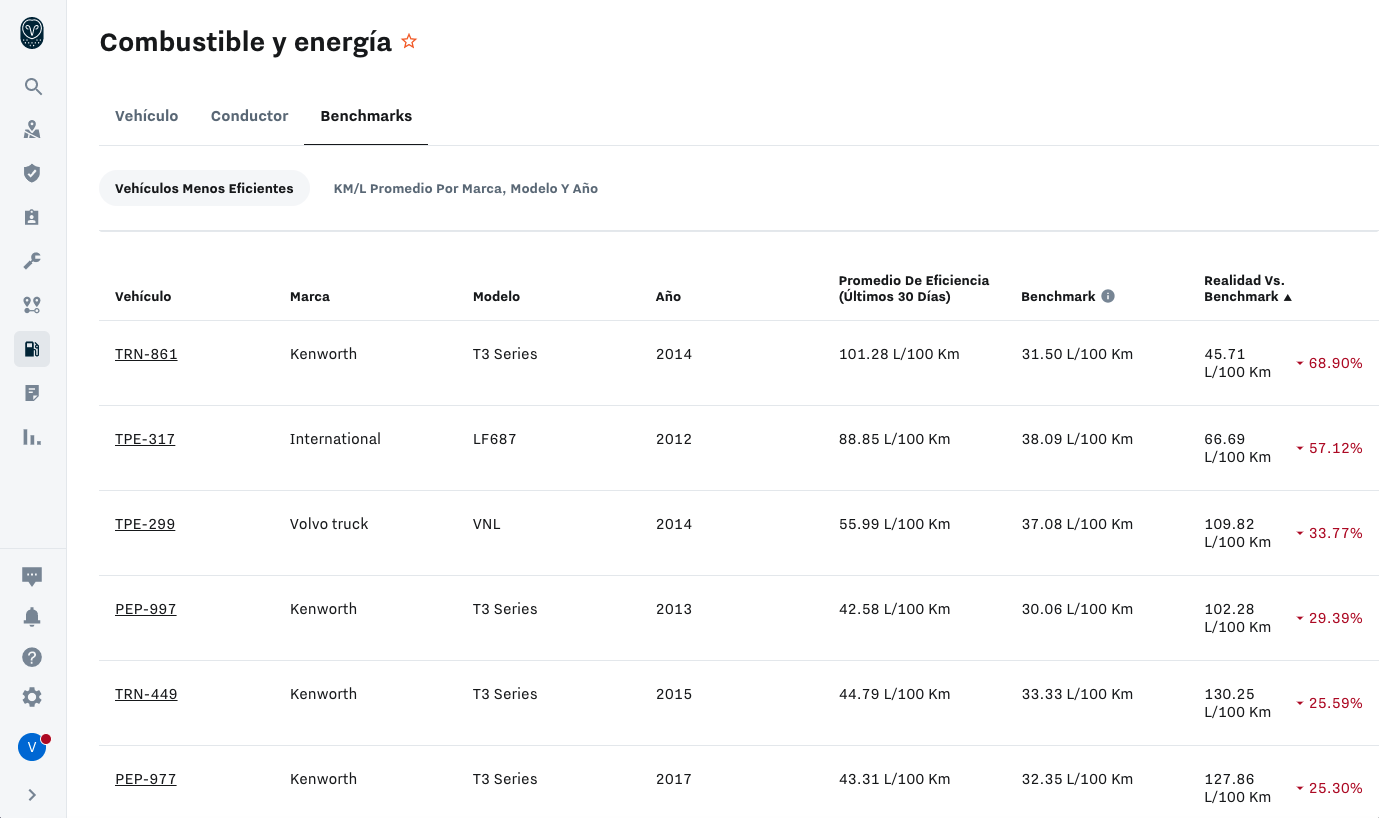
Task: Switch to the Vehículo tab
Action: pos(147,116)
